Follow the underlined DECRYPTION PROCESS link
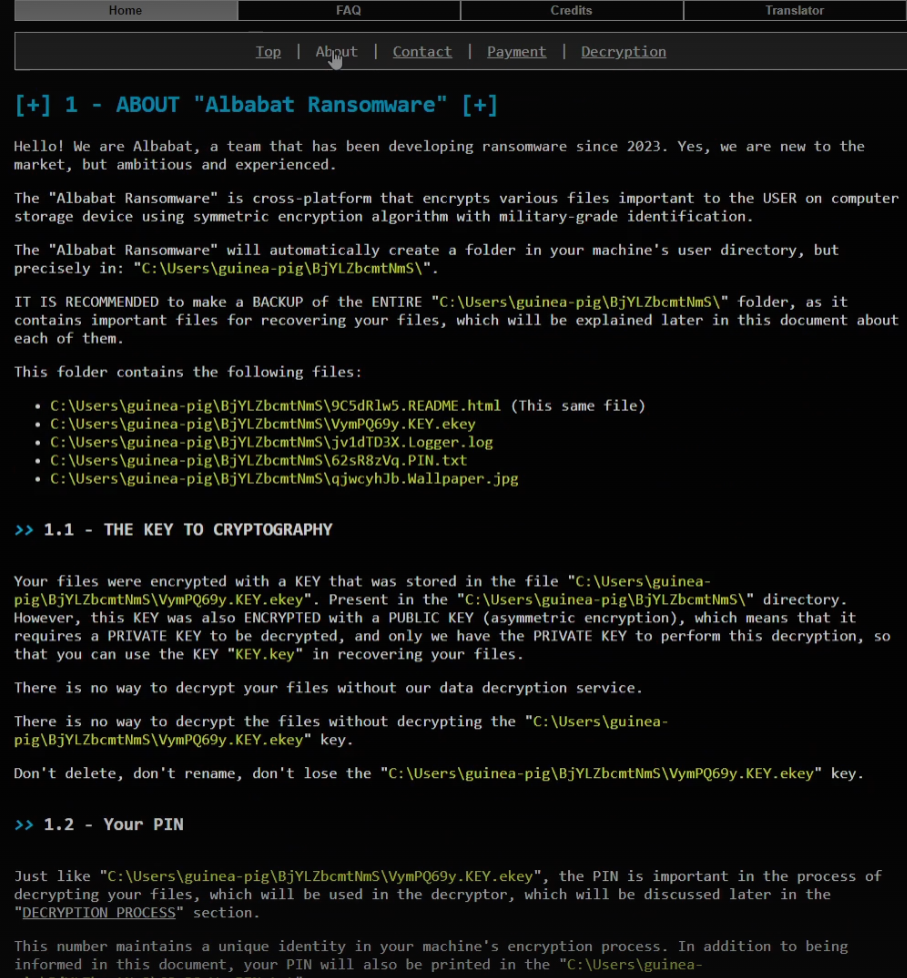Screen dimensions: 907x978 click(x=100, y=912)
